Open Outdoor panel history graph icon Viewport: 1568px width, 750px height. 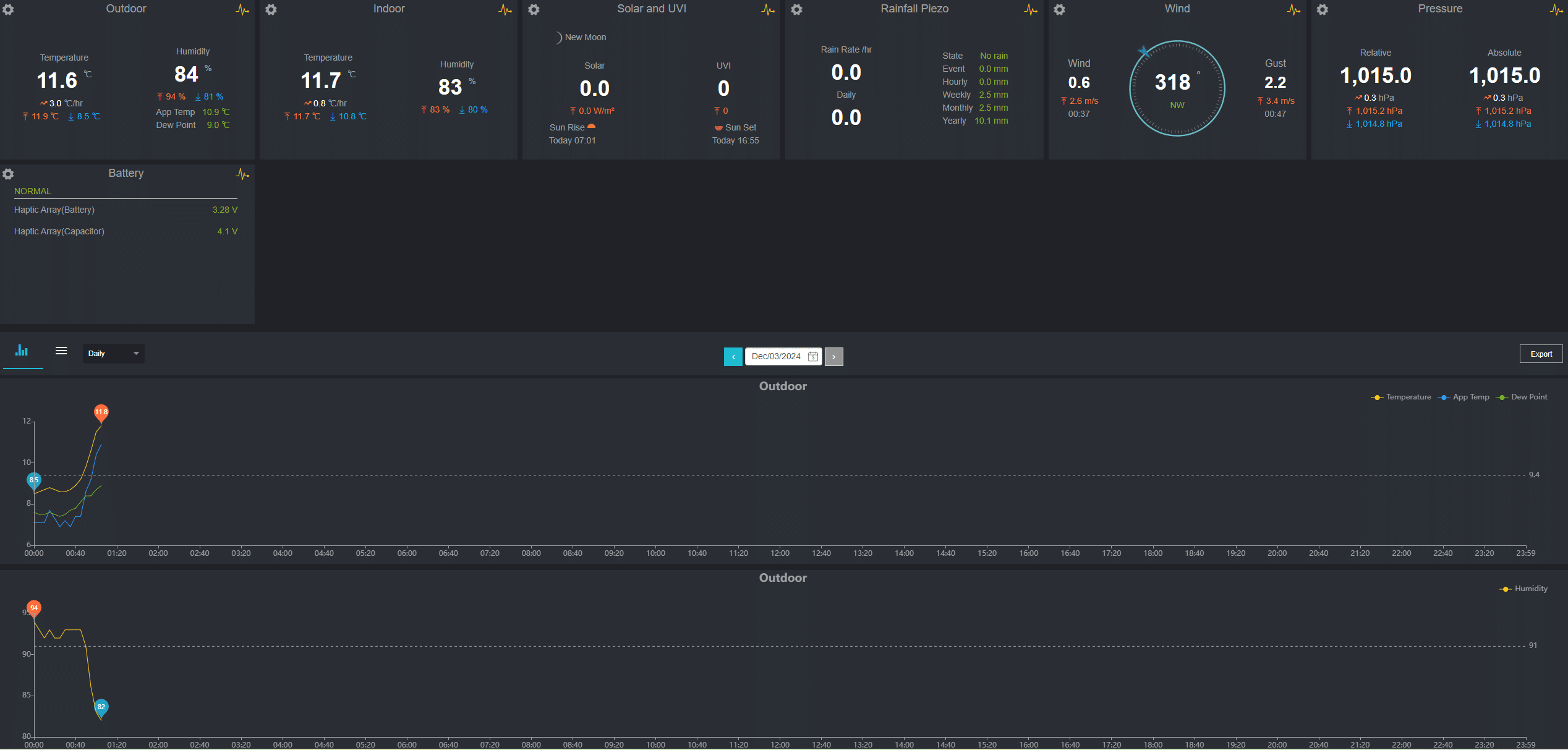tap(242, 9)
